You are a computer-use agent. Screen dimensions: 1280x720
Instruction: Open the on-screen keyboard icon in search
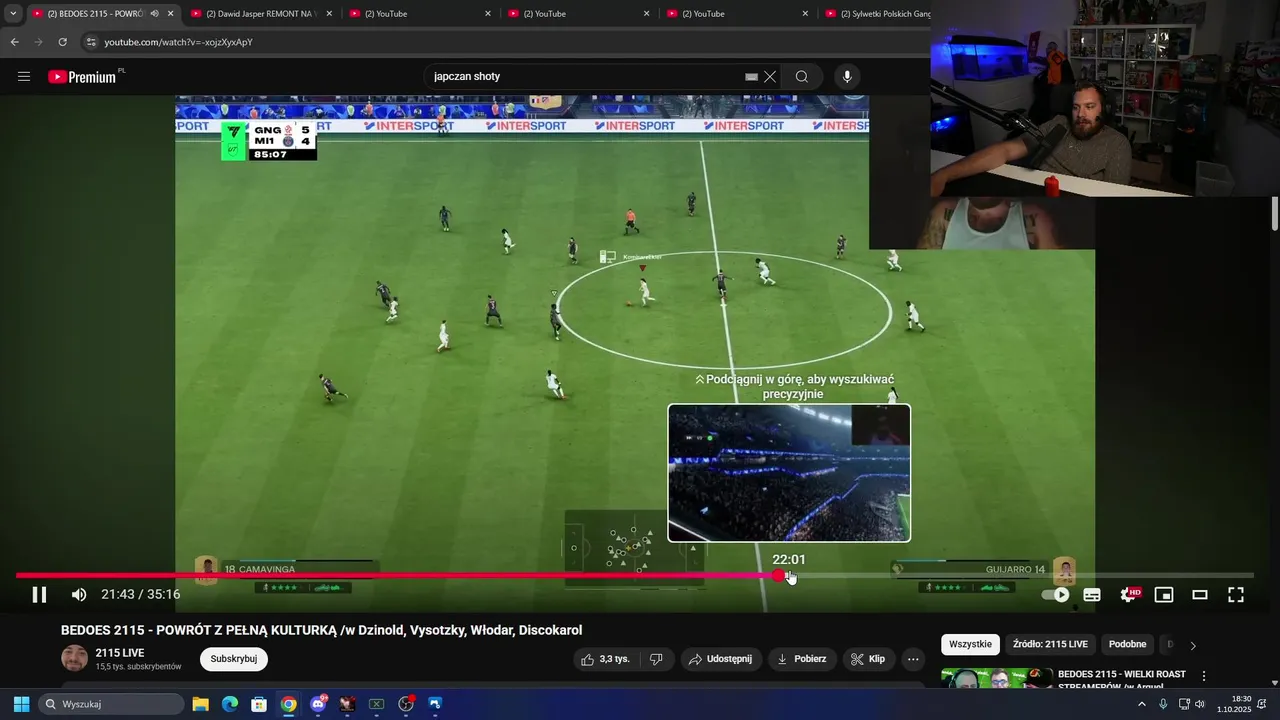[x=751, y=77]
